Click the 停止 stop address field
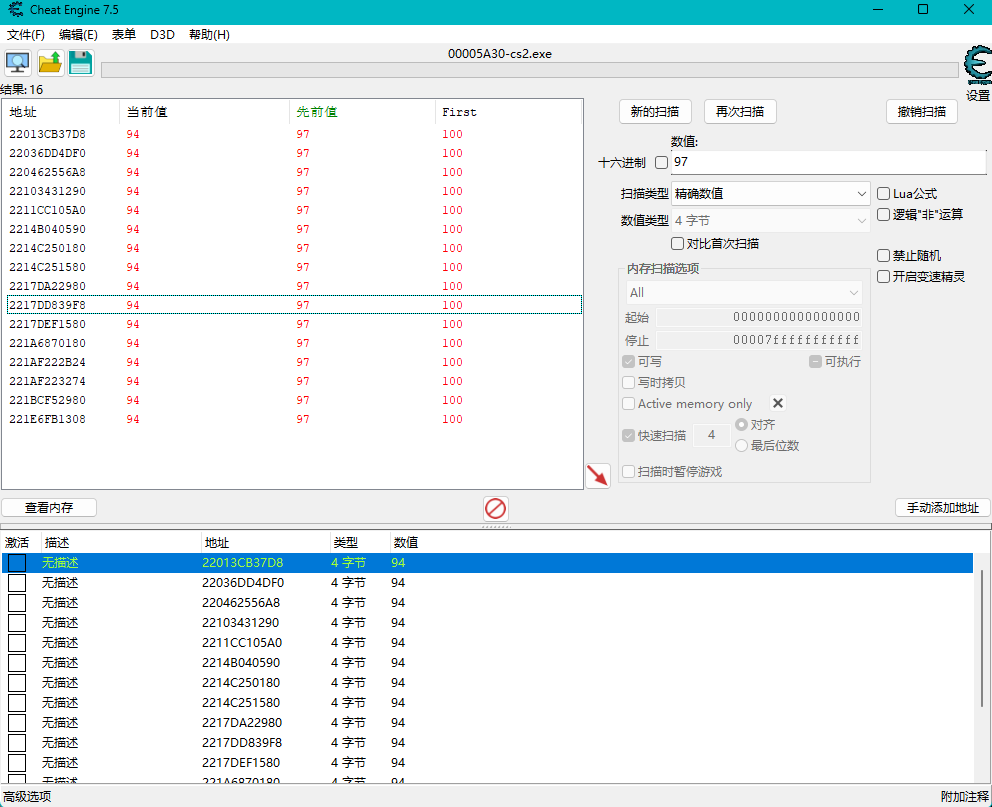The height and width of the screenshot is (807, 992). (759, 340)
